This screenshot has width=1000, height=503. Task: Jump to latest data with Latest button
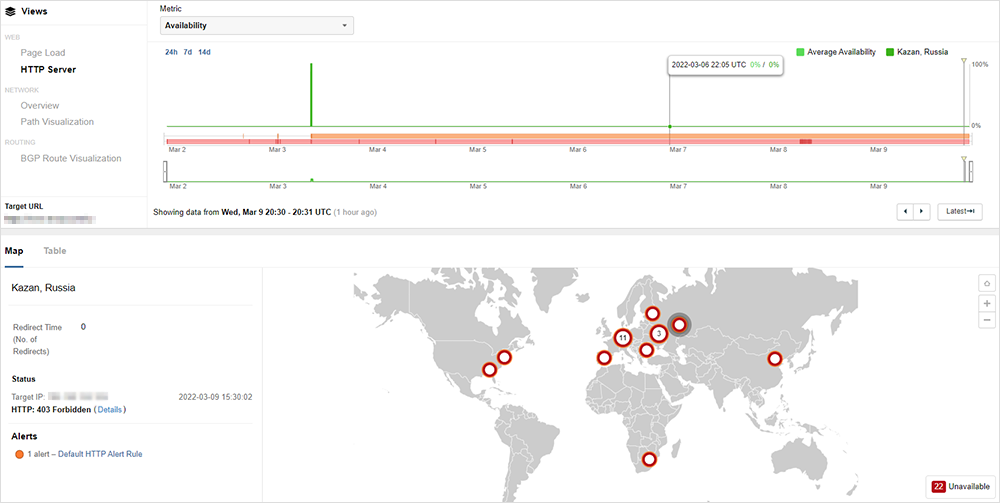[x=959, y=211]
